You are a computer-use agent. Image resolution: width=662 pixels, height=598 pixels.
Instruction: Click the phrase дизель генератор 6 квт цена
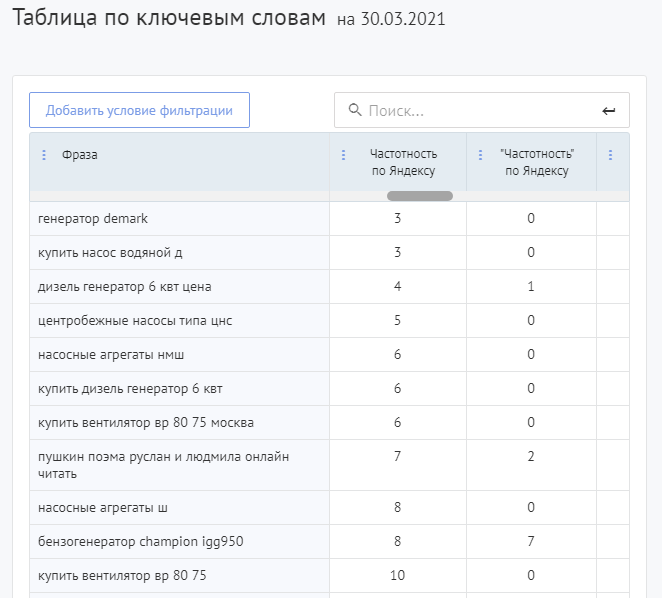[x=124, y=286]
